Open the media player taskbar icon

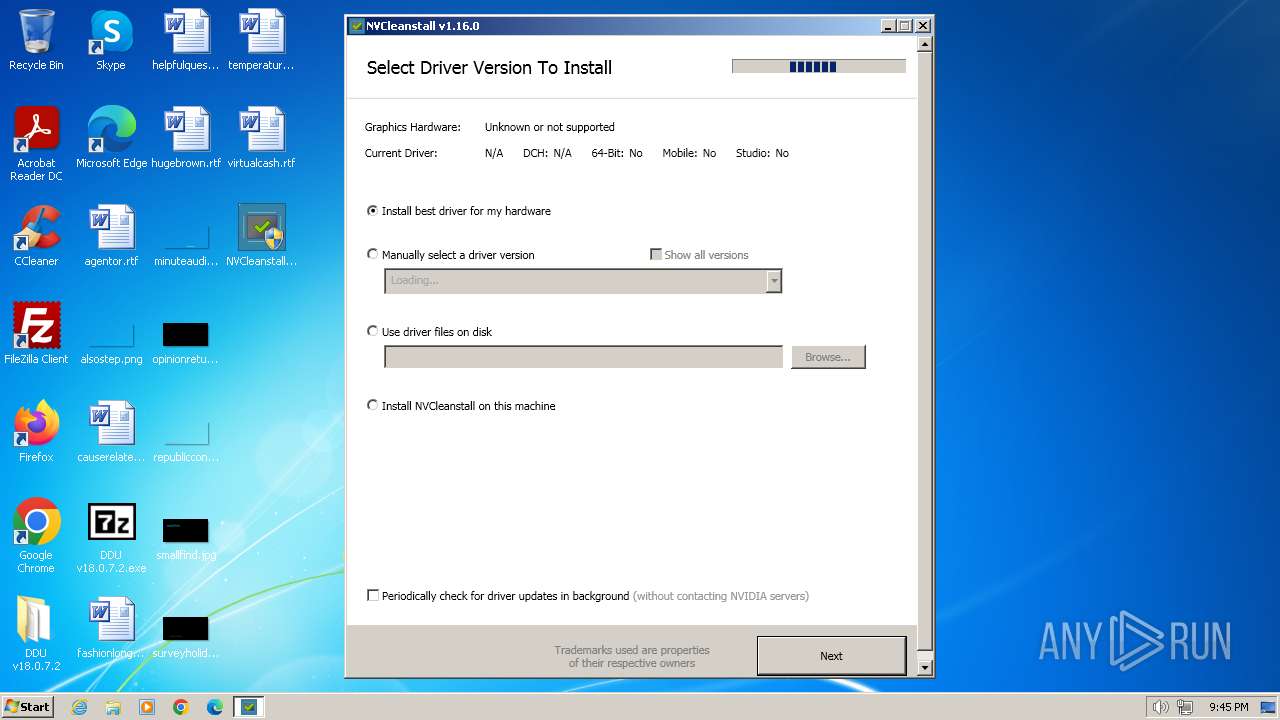147,707
